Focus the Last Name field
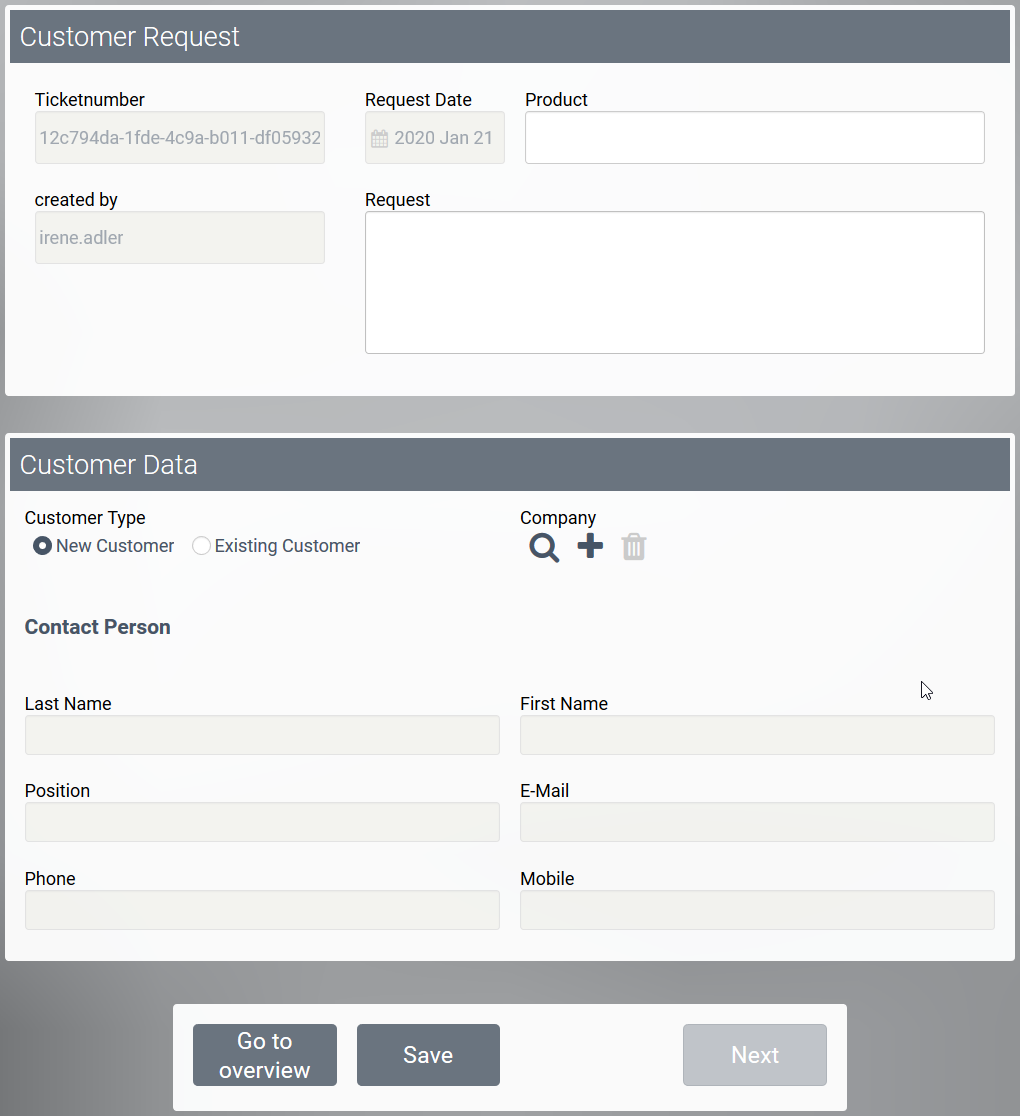1020x1116 pixels. coord(262,735)
